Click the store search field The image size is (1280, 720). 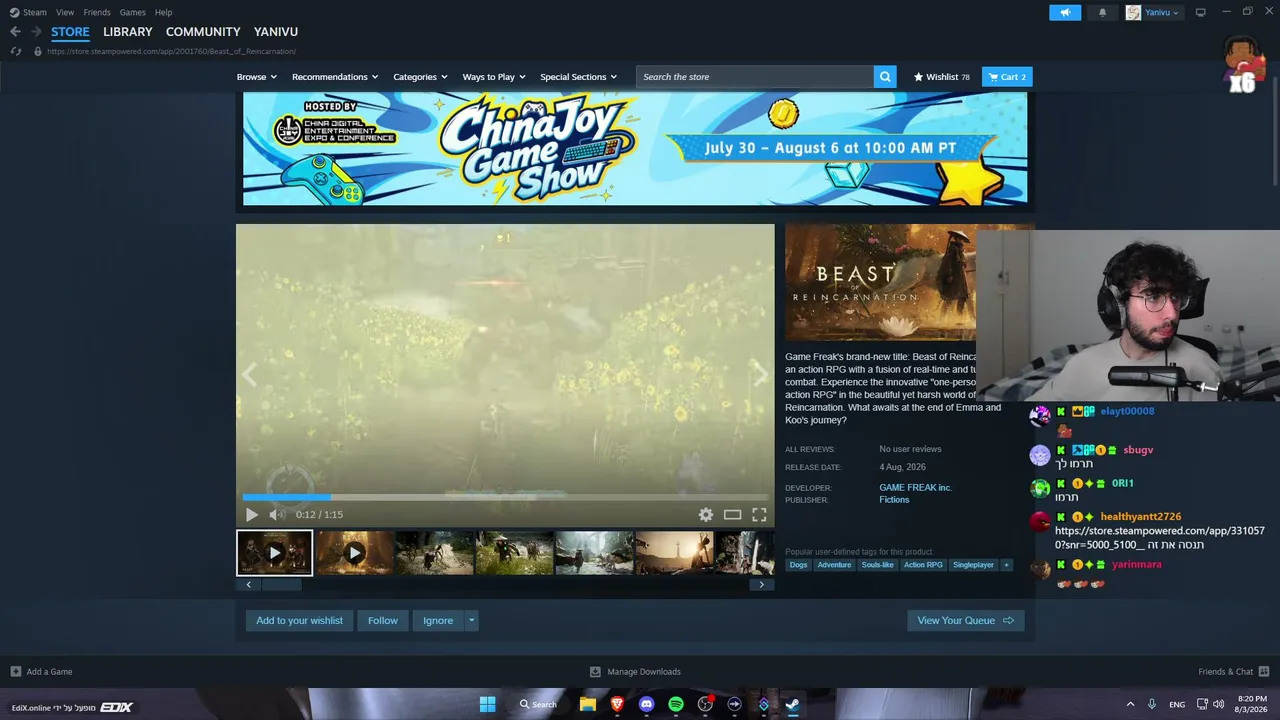pyautogui.click(x=755, y=77)
